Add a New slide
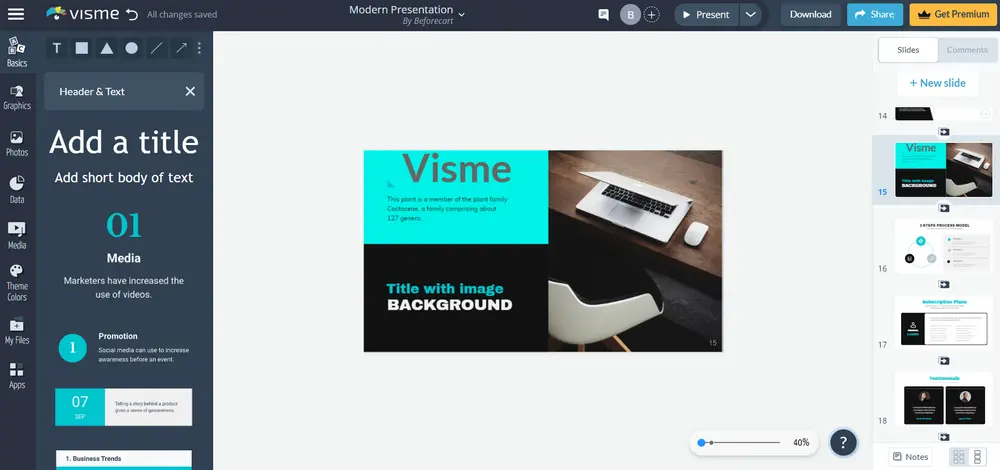The height and width of the screenshot is (470, 1000). point(938,83)
